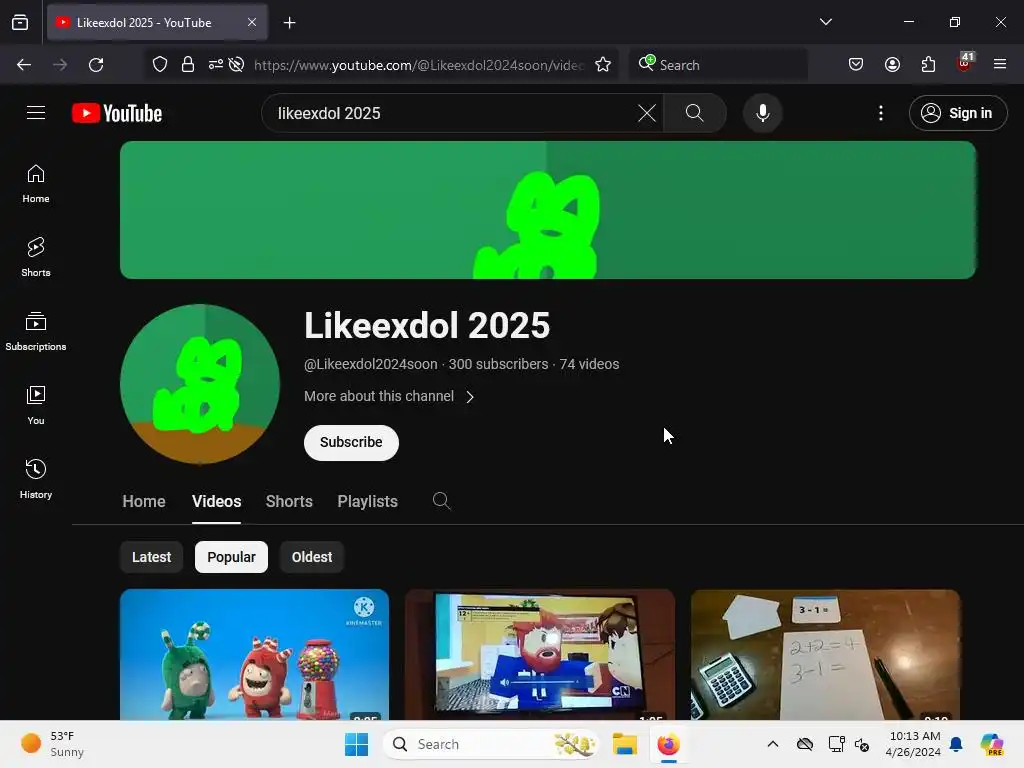This screenshot has height=768, width=1024.
Task: Switch to channel Shorts tab
Action: 289,501
